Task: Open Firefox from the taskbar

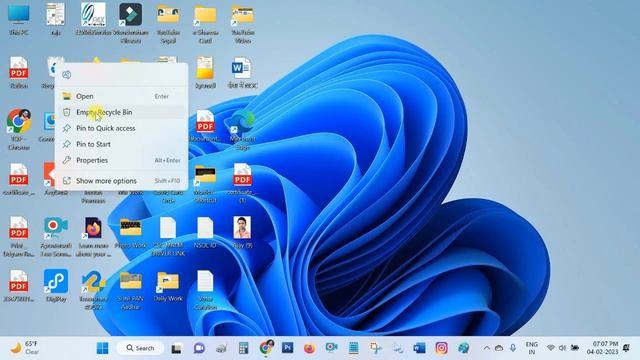Action: (309, 348)
